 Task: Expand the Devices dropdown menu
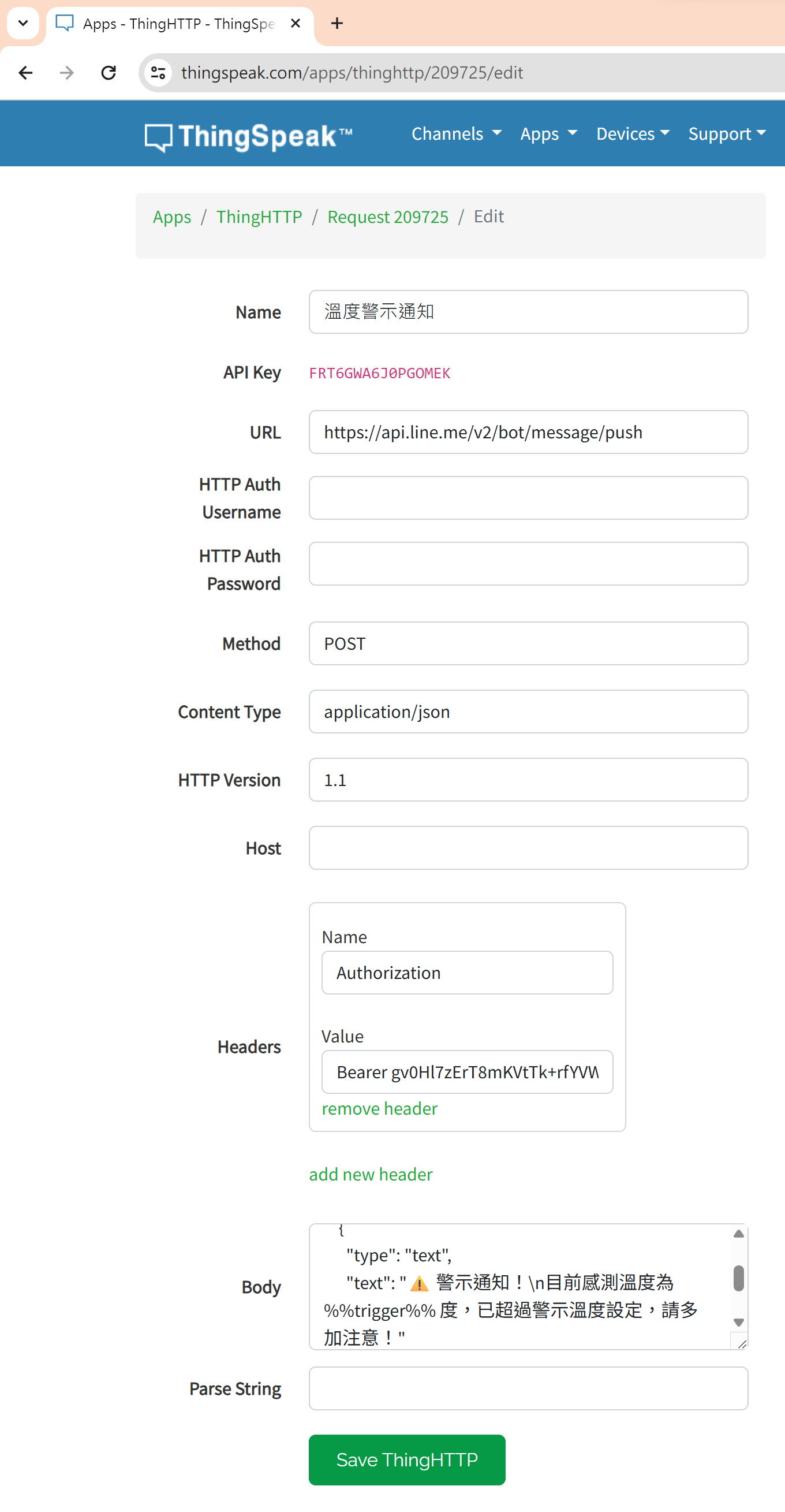click(x=633, y=134)
